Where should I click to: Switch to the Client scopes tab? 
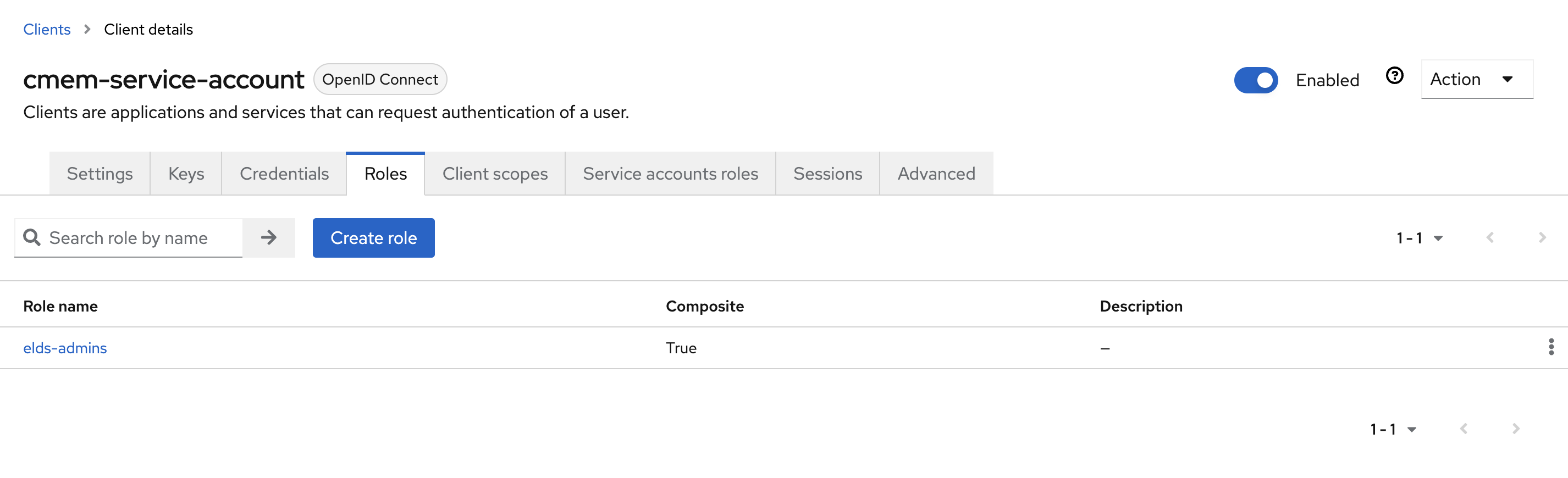coord(495,174)
